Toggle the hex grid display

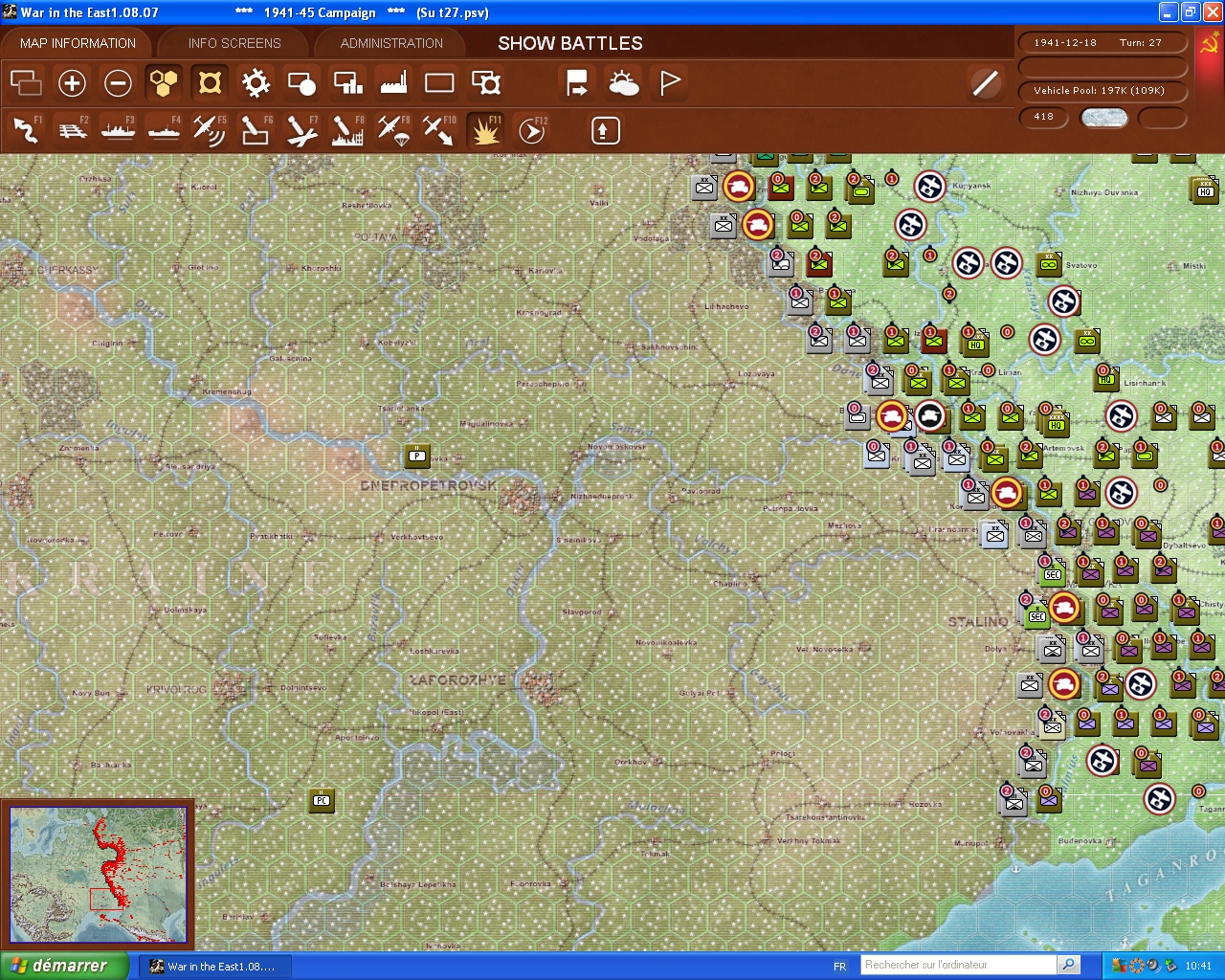[x=164, y=83]
